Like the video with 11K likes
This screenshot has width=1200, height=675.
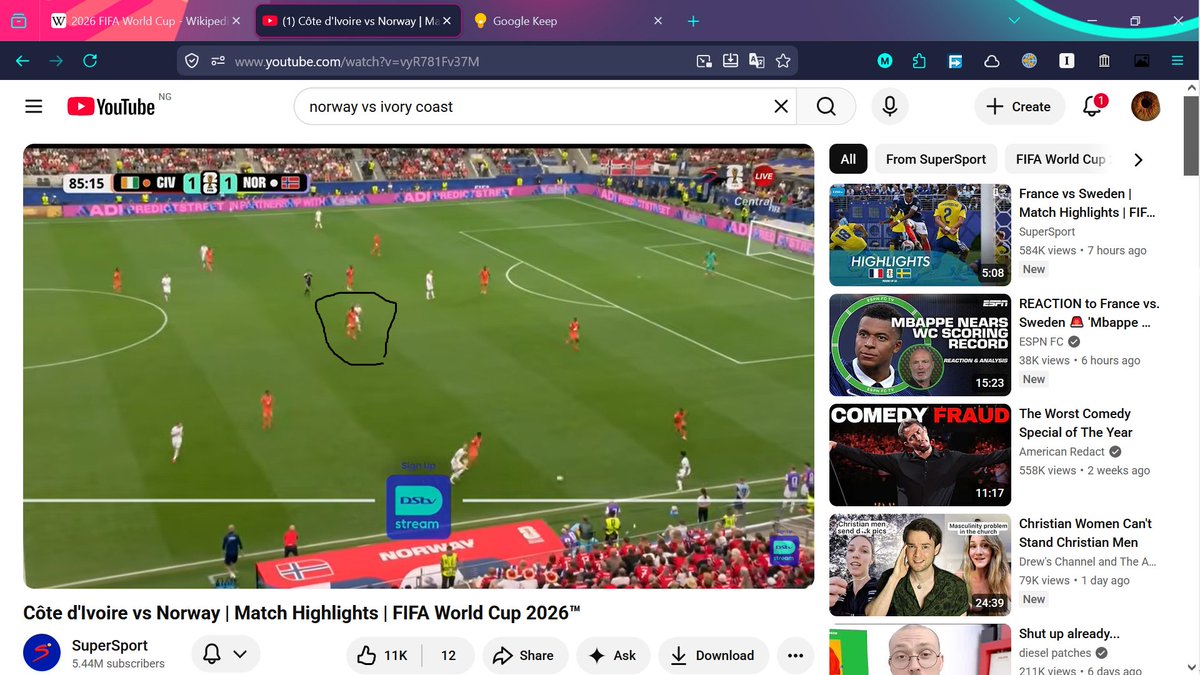385,655
